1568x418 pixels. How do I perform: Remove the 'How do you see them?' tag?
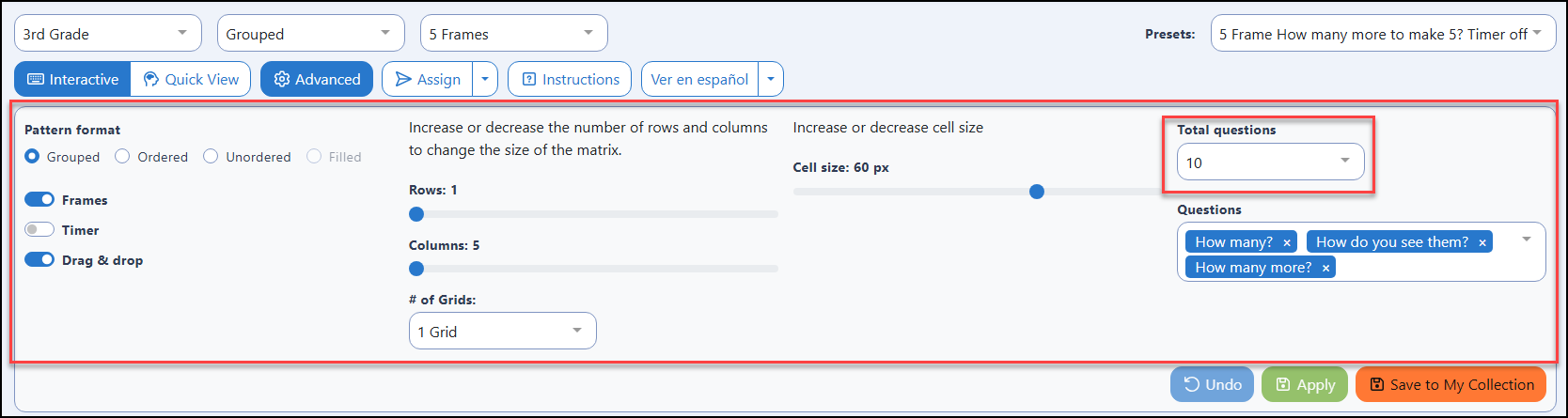(1482, 242)
